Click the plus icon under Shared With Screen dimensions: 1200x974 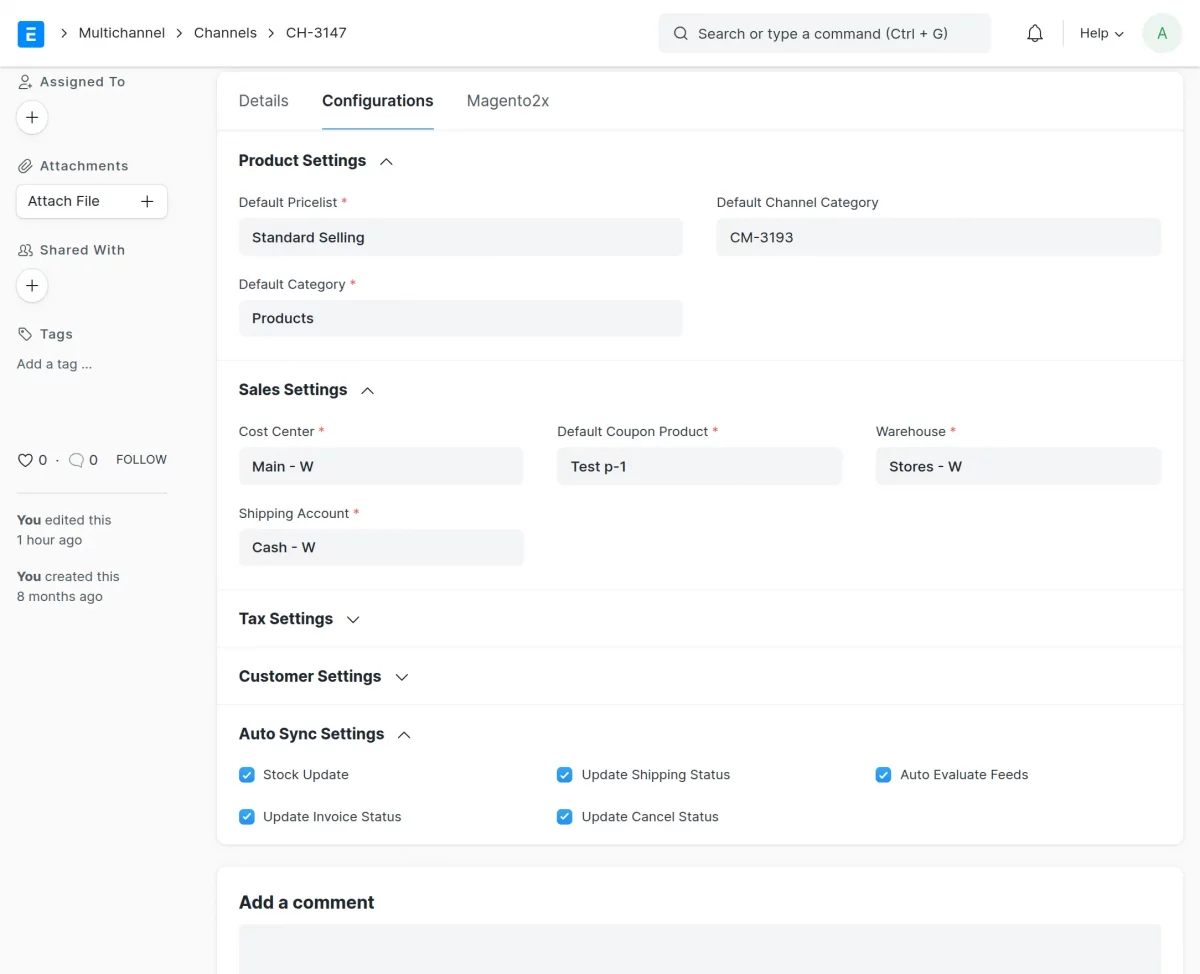coord(32,285)
